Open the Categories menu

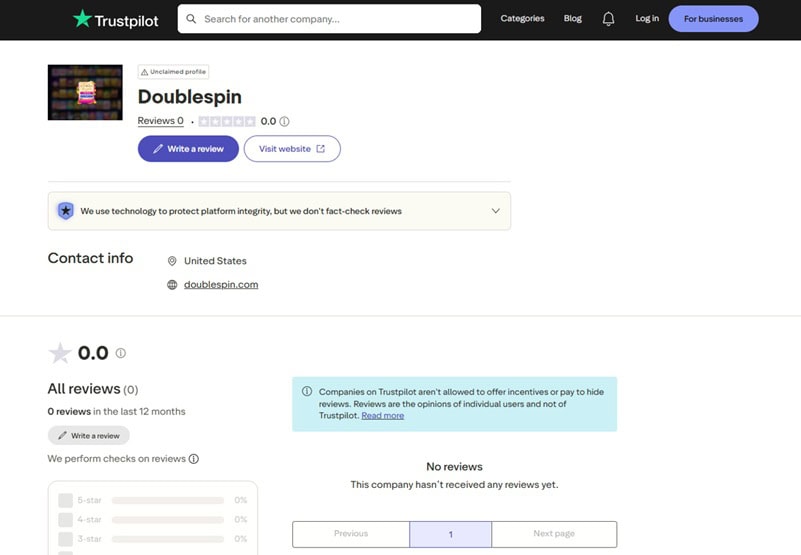[522, 18]
